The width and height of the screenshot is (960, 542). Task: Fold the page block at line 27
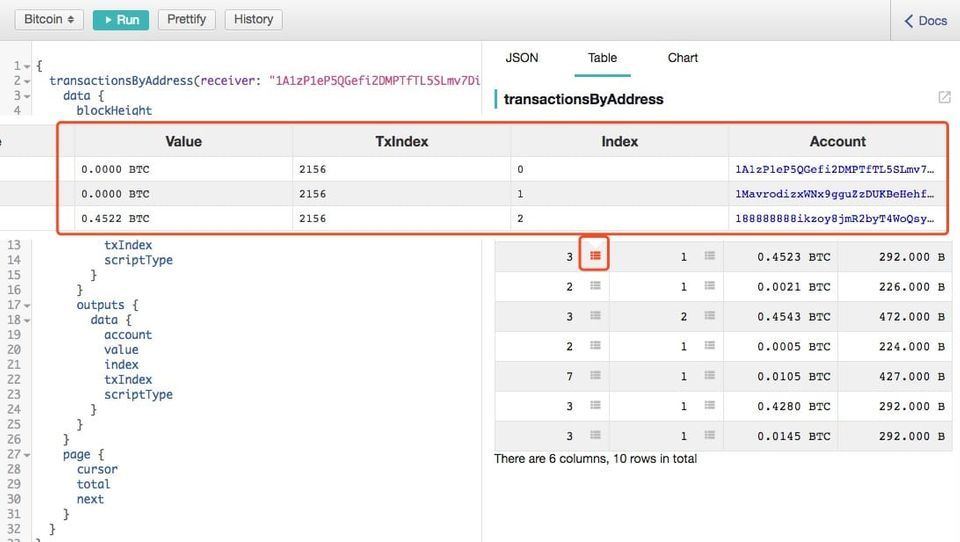28,455
